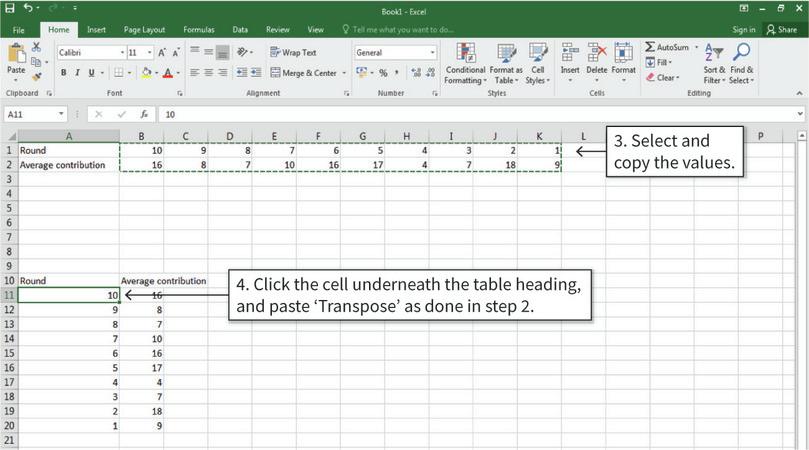
Task: Open the File tab
Action: coord(19,30)
